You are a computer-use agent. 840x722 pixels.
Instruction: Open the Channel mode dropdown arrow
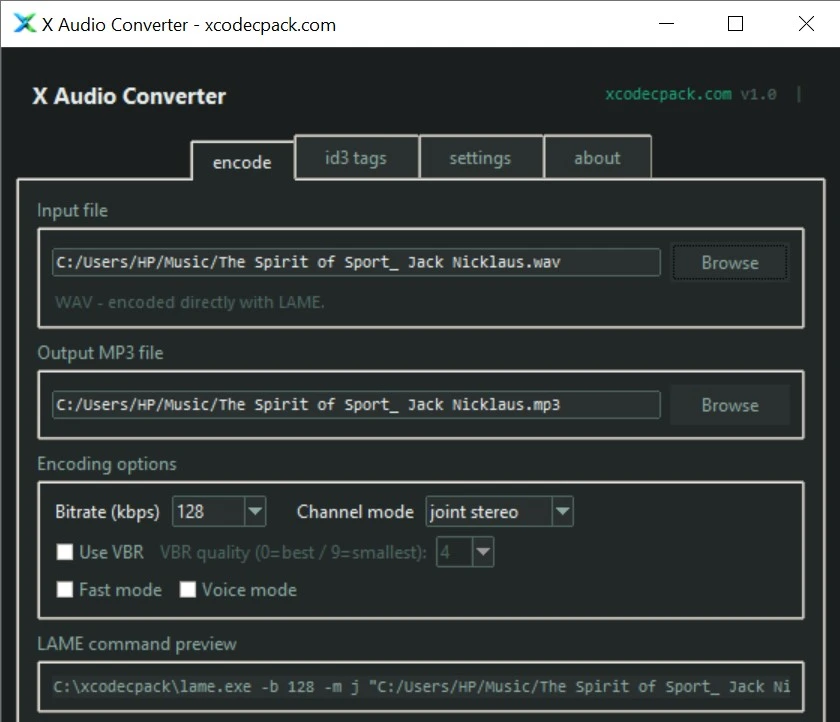(562, 512)
